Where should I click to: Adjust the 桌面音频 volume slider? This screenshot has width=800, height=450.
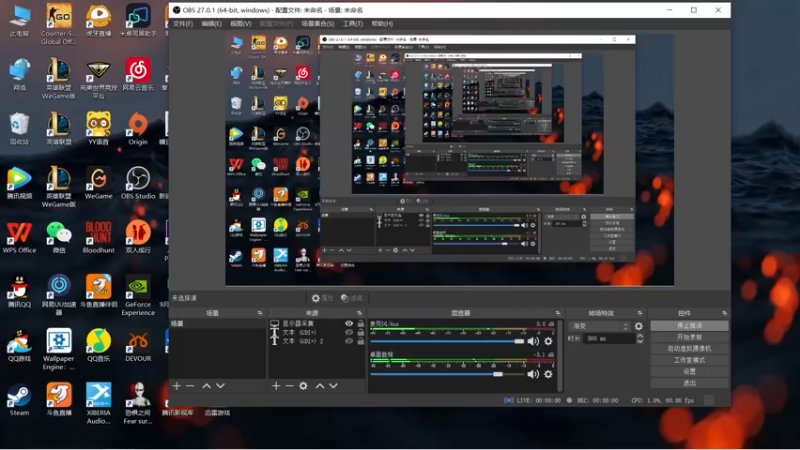(447, 374)
